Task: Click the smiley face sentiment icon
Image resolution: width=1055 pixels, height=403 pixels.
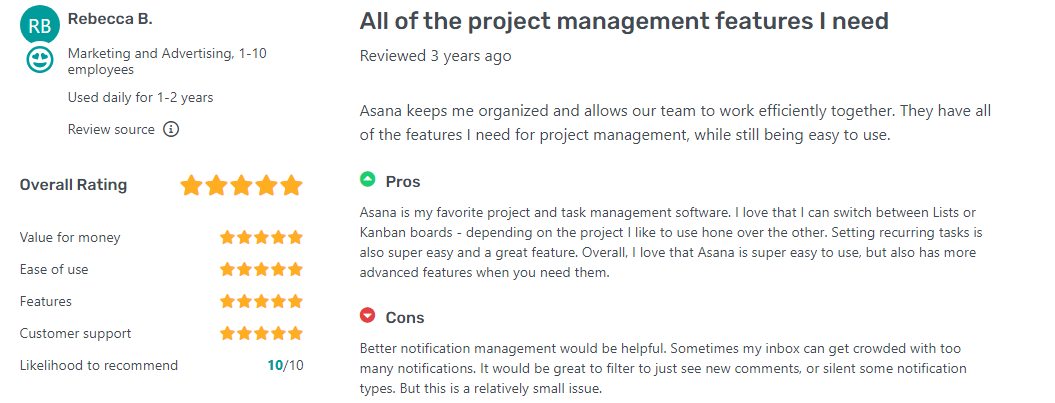Action: (x=40, y=62)
